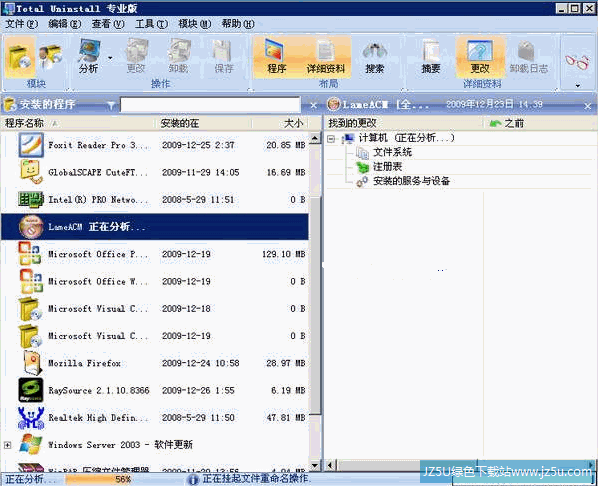Click the glasses icon in toolbar
The width and height of the screenshot is (598, 486).
tap(577, 61)
